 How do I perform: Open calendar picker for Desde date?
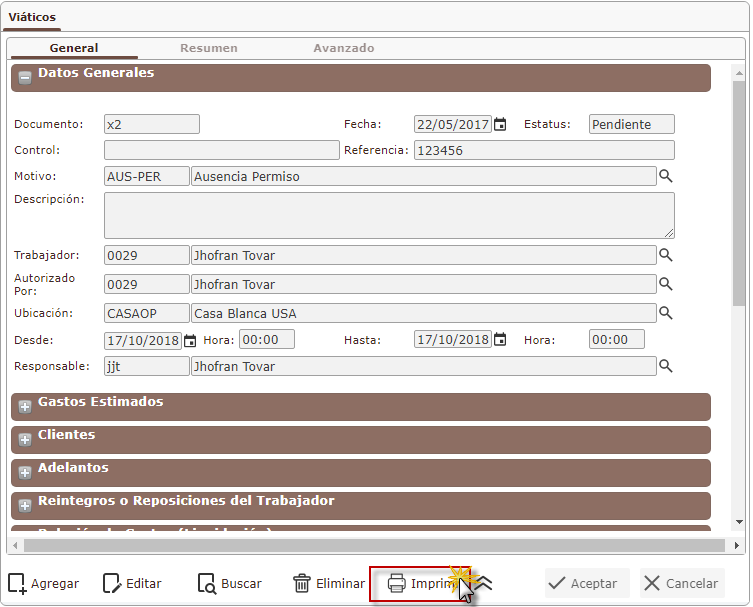point(190,340)
